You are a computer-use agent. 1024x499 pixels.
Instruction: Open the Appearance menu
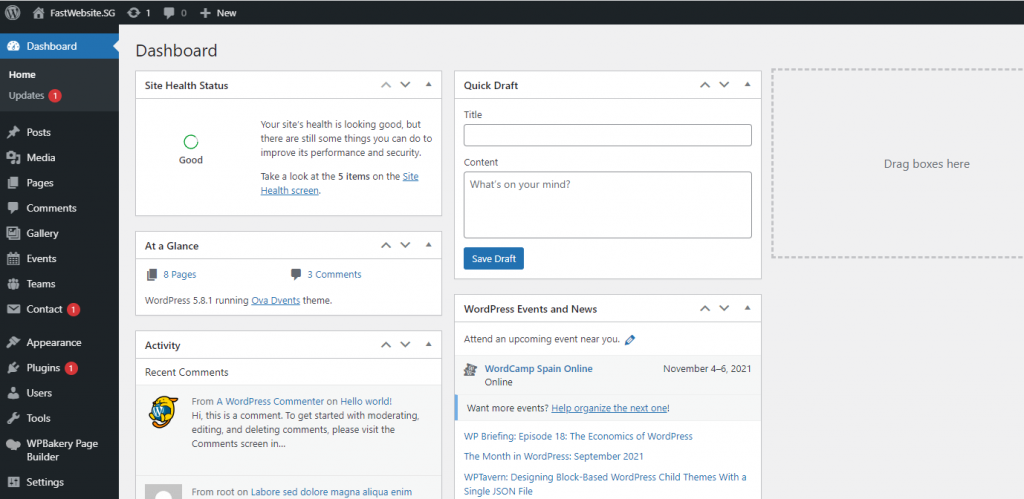pyautogui.click(x=54, y=343)
